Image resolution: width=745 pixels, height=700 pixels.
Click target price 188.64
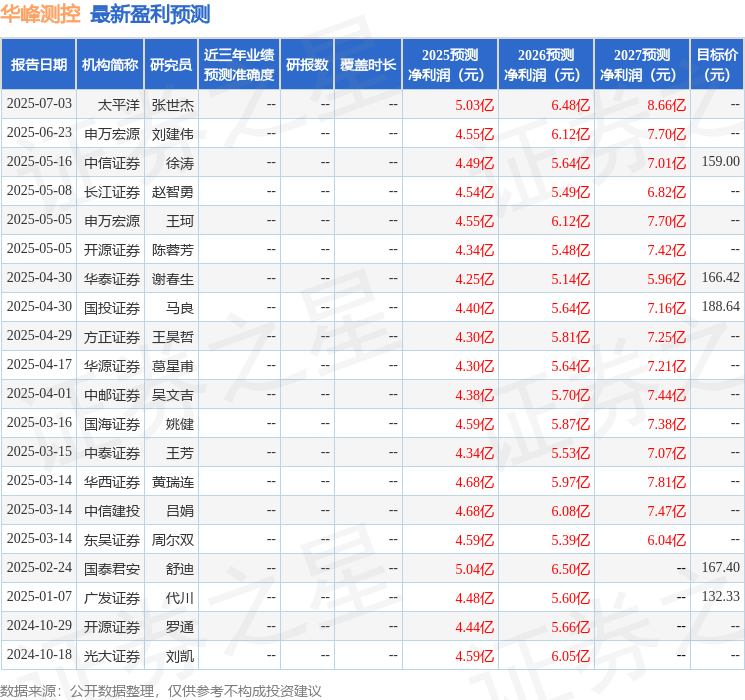pos(721,307)
